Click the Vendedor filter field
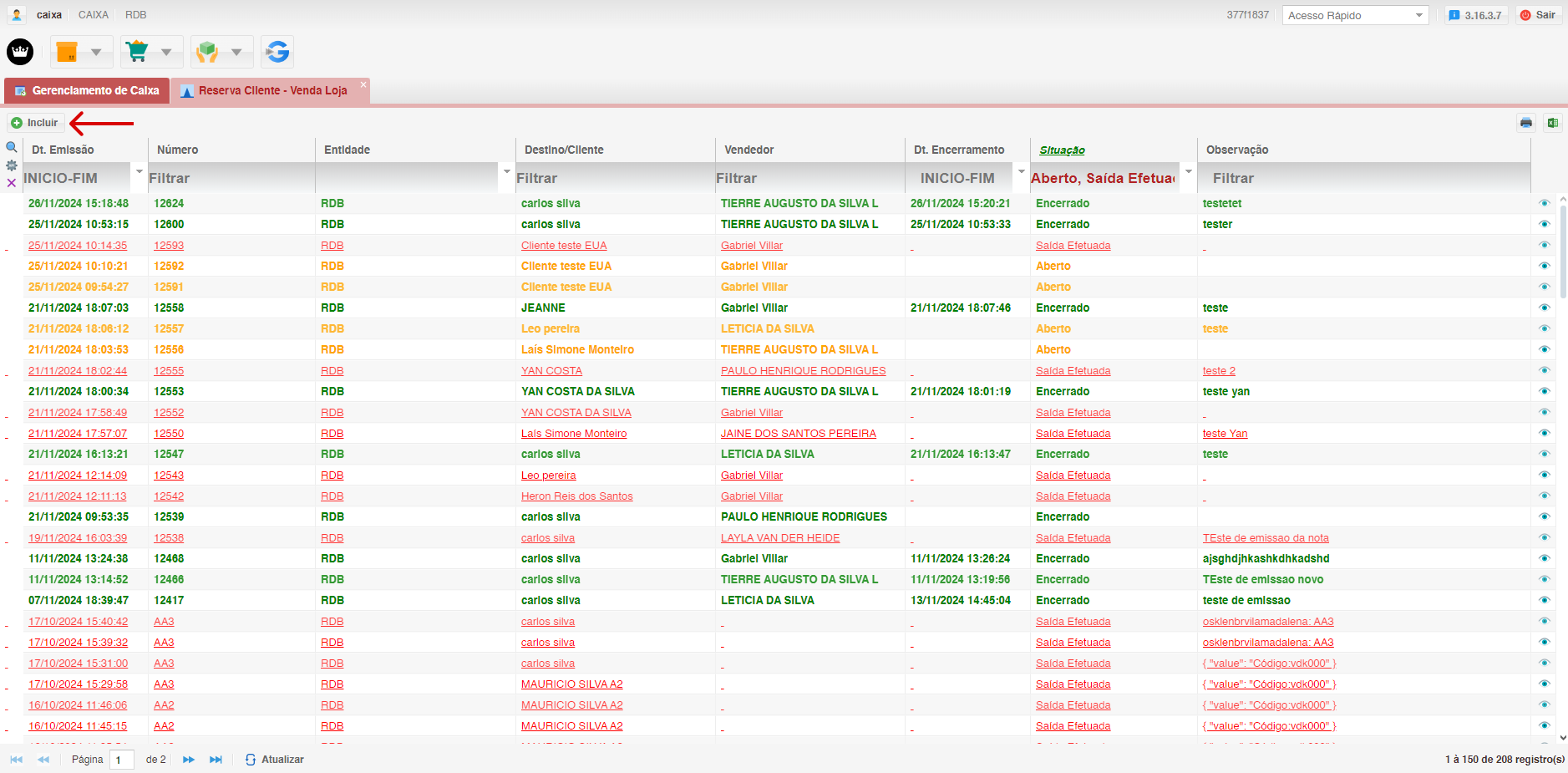The height and width of the screenshot is (773, 1568). tap(808, 178)
